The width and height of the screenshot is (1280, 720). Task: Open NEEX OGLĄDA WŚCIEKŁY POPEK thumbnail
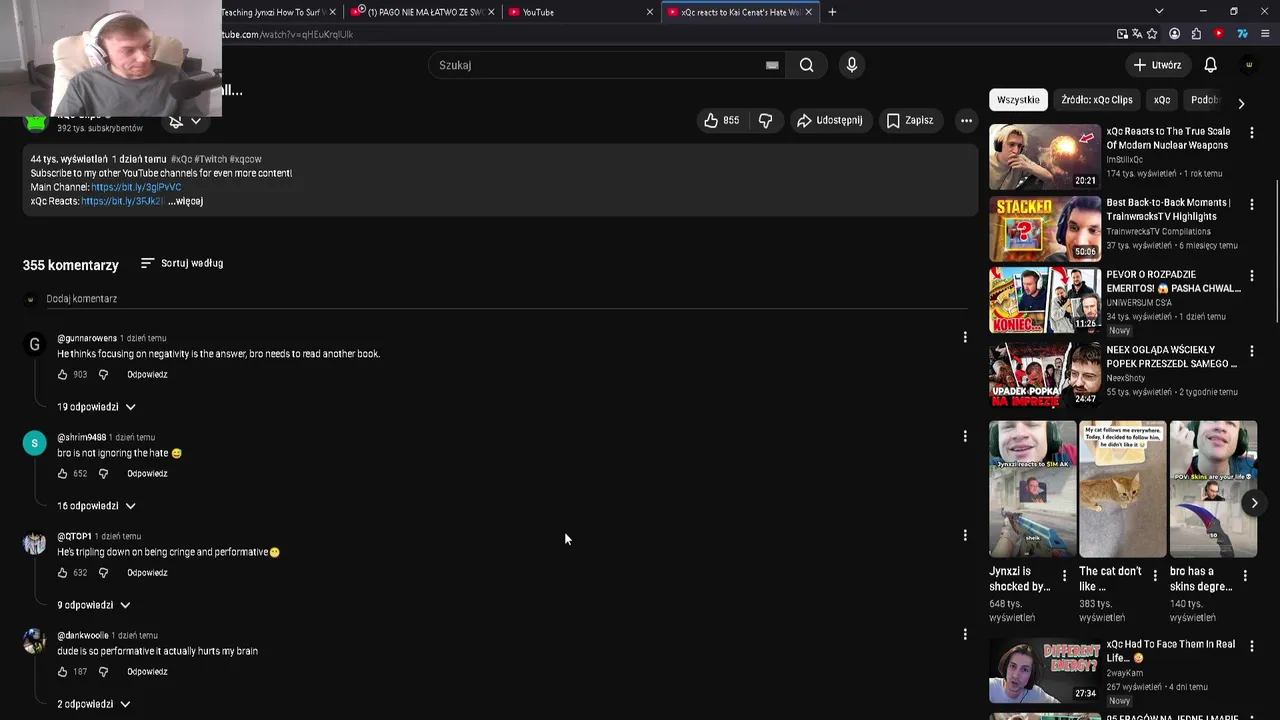[1045, 376]
